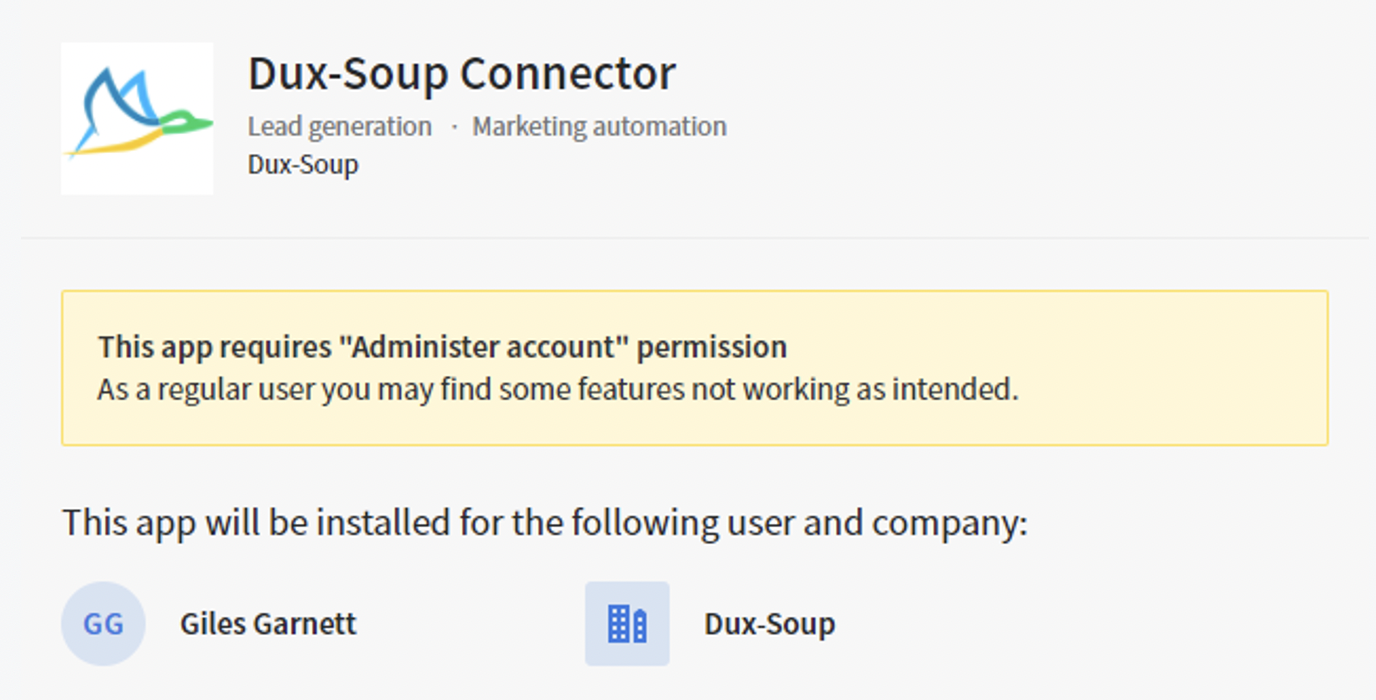Click the Giles Garnett user name
The height and width of the screenshot is (700, 1376).
coord(268,624)
